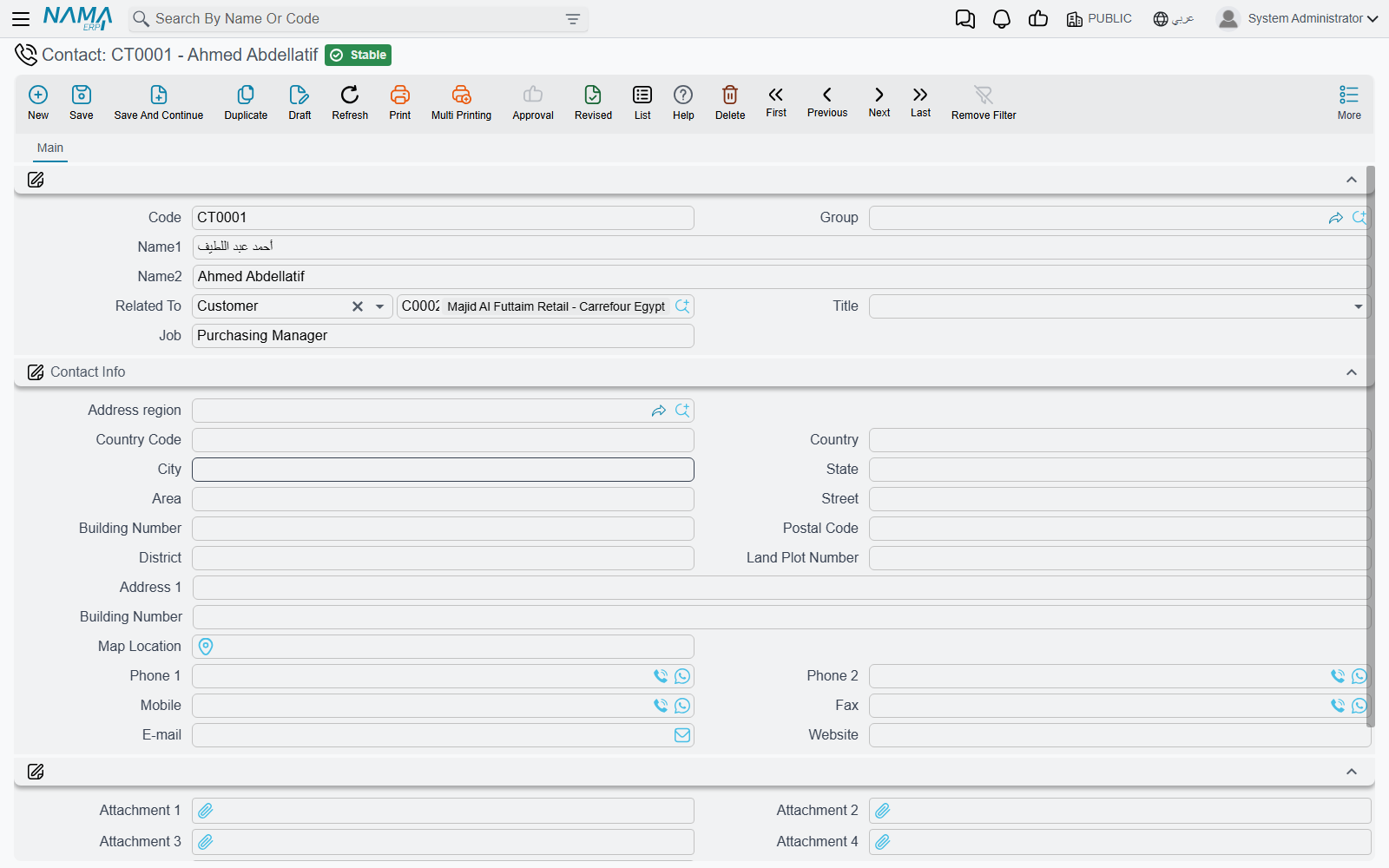Print the contact
1389x868 pixels.
pyautogui.click(x=400, y=102)
